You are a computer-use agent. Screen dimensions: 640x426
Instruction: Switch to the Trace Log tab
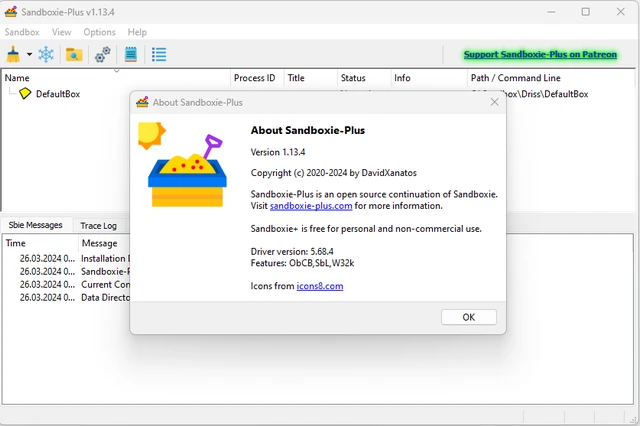[98, 226]
